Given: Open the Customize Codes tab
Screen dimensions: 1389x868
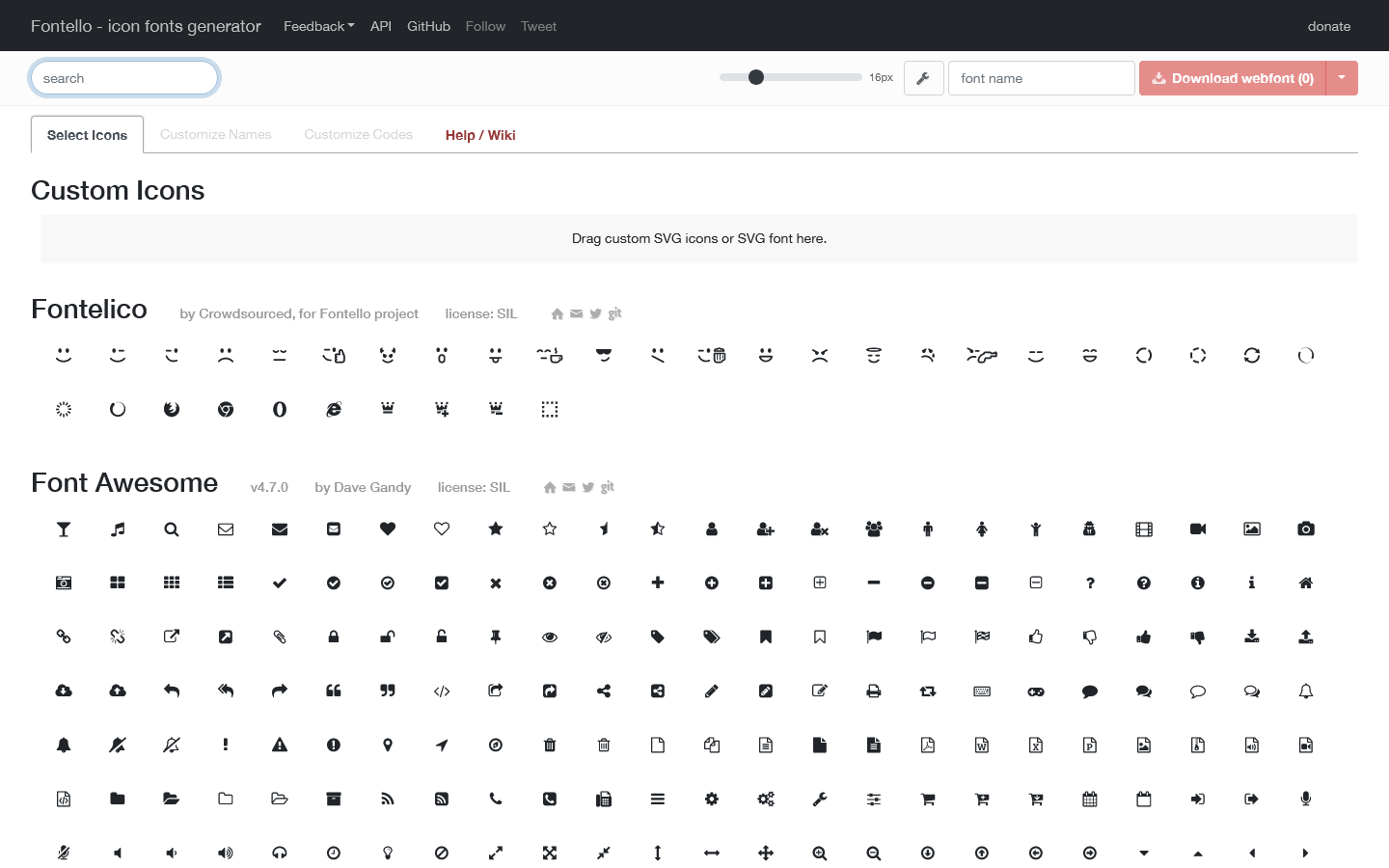Looking at the screenshot, I should (x=359, y=134).
